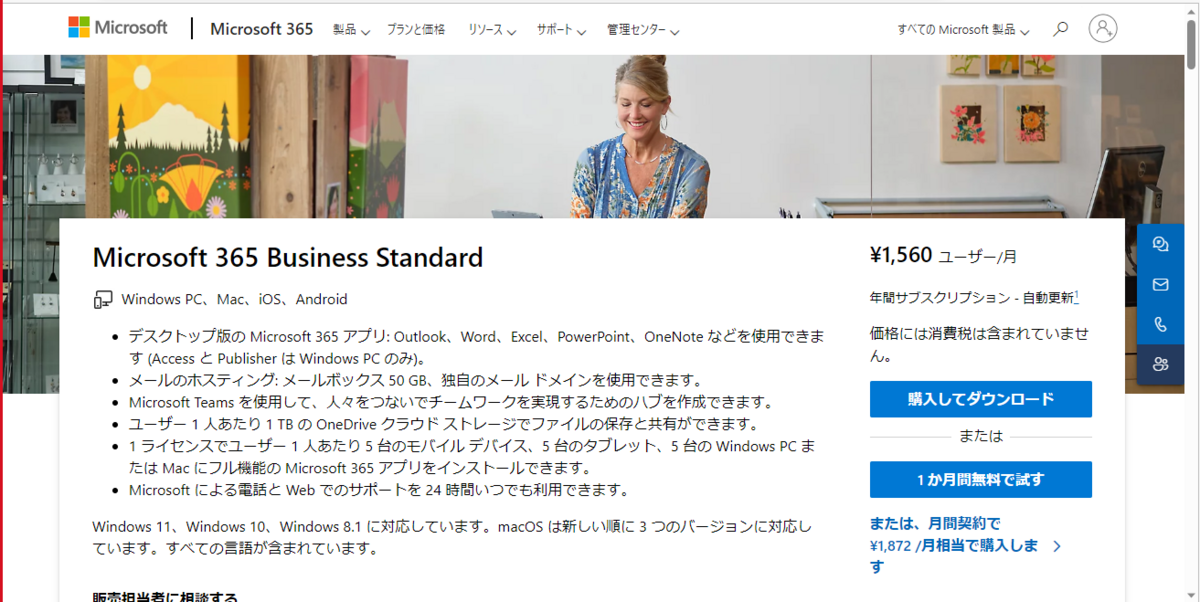
Task: Click the 年間サブスクリプション text
Action: pos(972,298)
